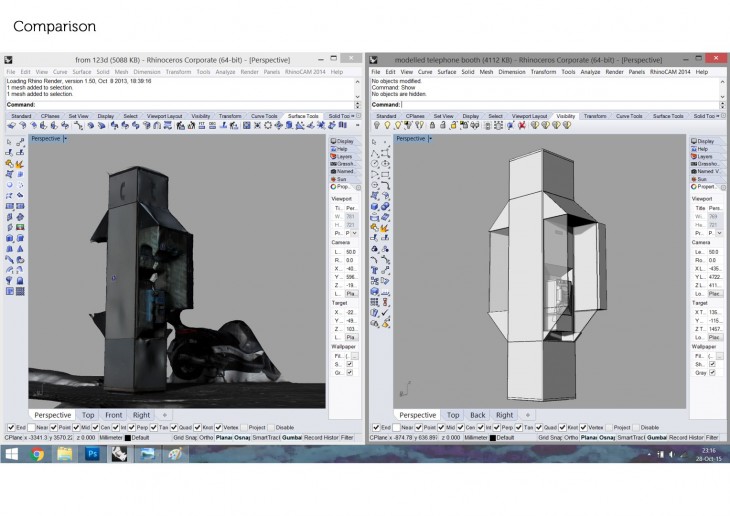Open the Surface menu in the right window
730x516 pixels.
(x=447, y=72)
